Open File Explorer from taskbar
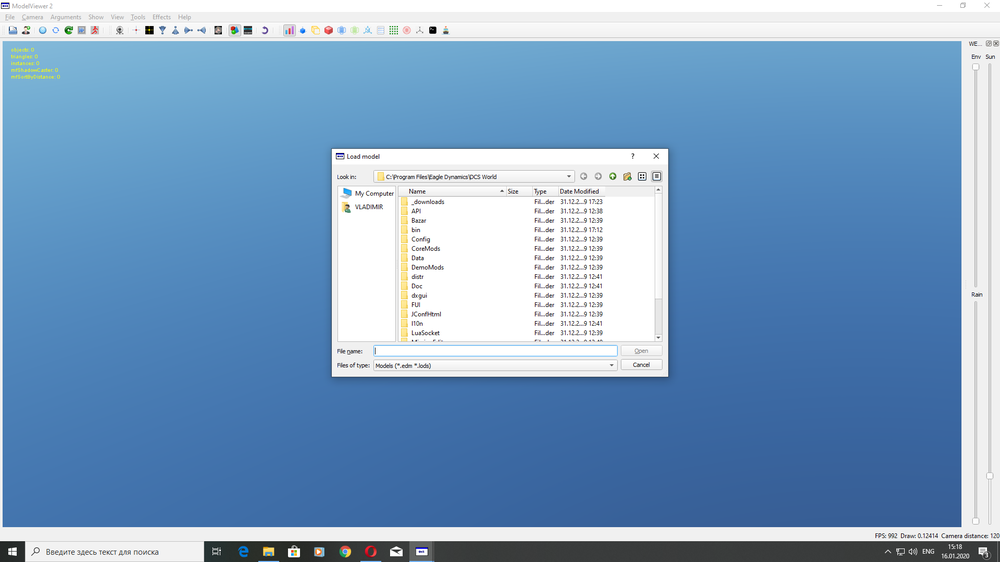The width and height of the screenshot is (1000, 562). (268, 552)
